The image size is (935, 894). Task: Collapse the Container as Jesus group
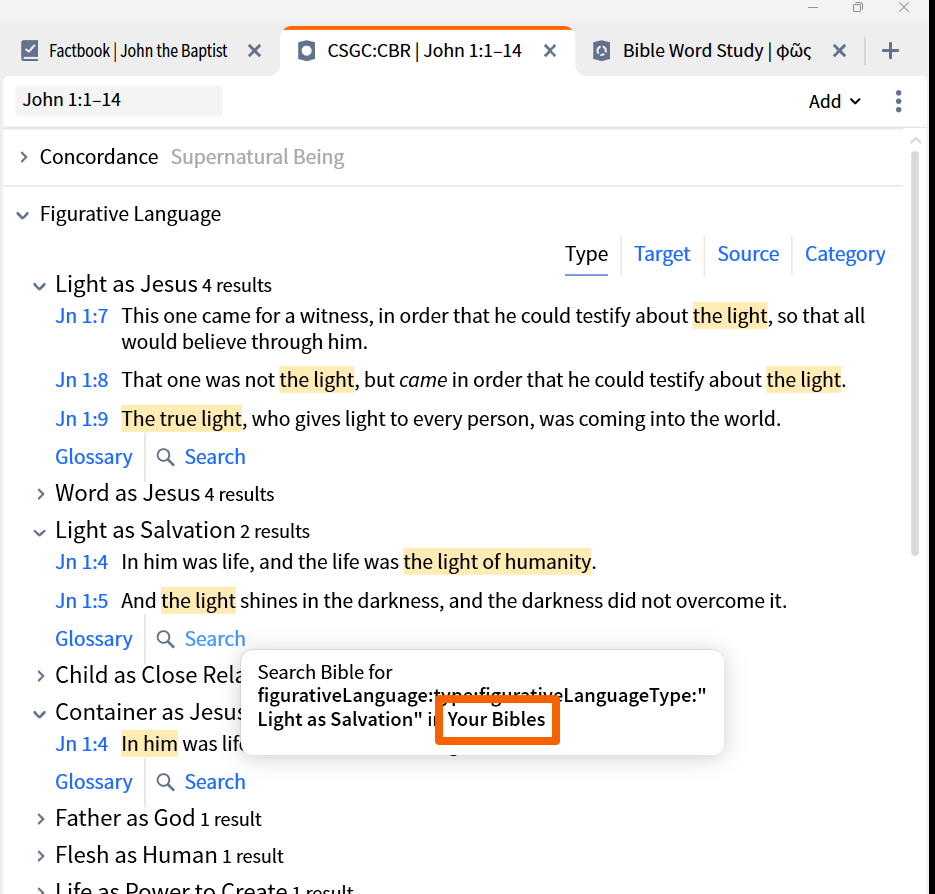39,714
